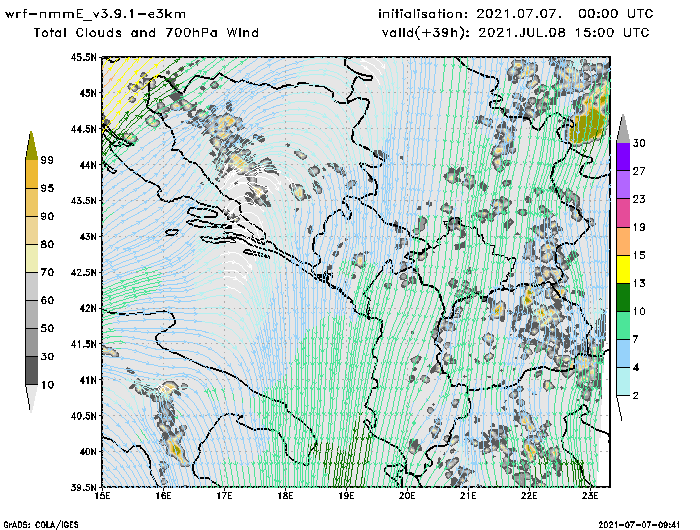This screenshot has width=700, height=530.
Task: Click the light blue 4–7 wind swatch
Action: pos(623,354)
